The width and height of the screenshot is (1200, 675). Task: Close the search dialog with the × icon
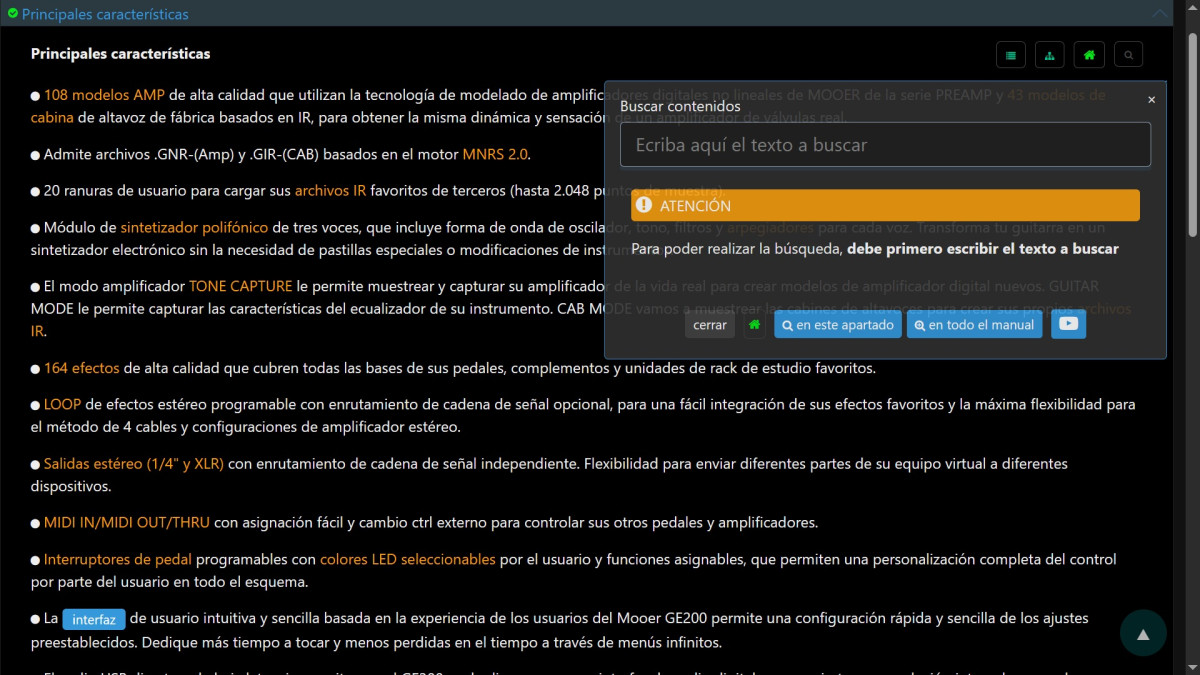(x=1151, y=99)
